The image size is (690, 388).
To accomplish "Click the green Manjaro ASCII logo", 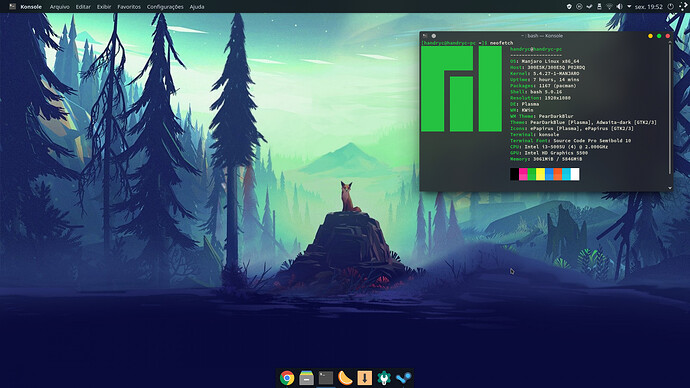I will point(461,89).
